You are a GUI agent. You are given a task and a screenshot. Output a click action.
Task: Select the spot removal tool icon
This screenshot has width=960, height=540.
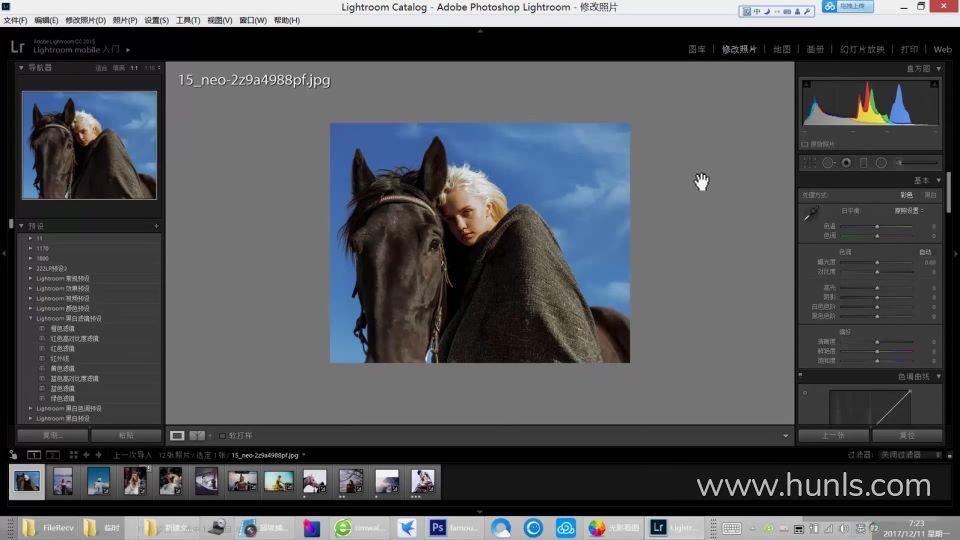(828, 163)
